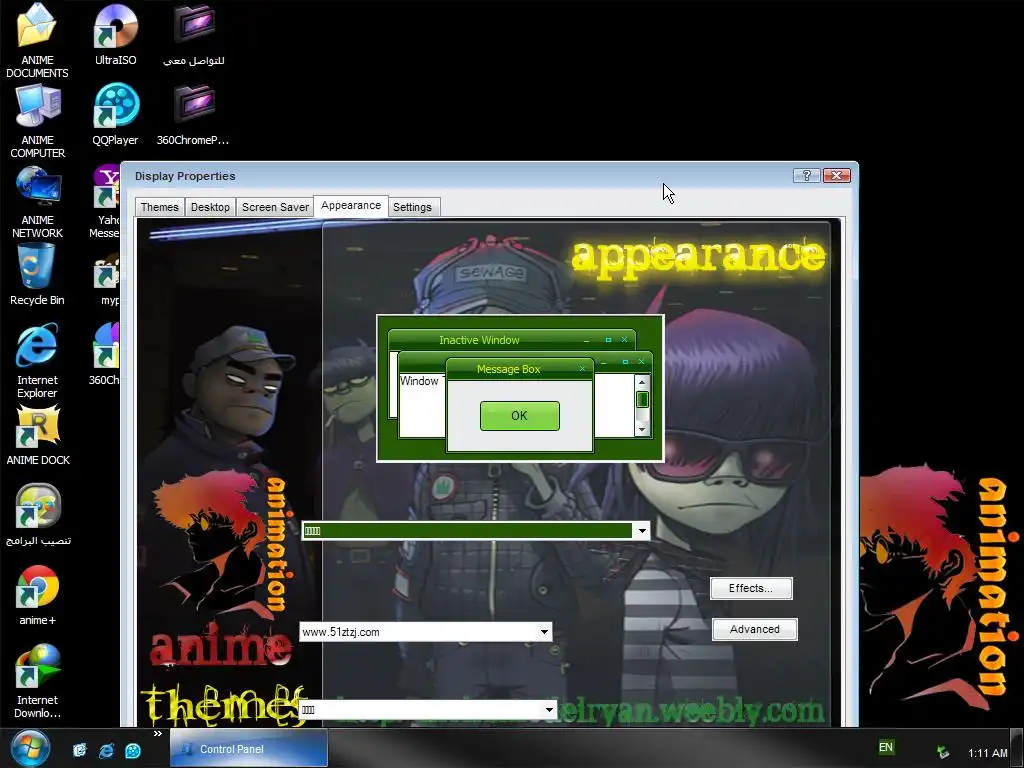Click the preview scrollbar up arrow

[642, 382]
